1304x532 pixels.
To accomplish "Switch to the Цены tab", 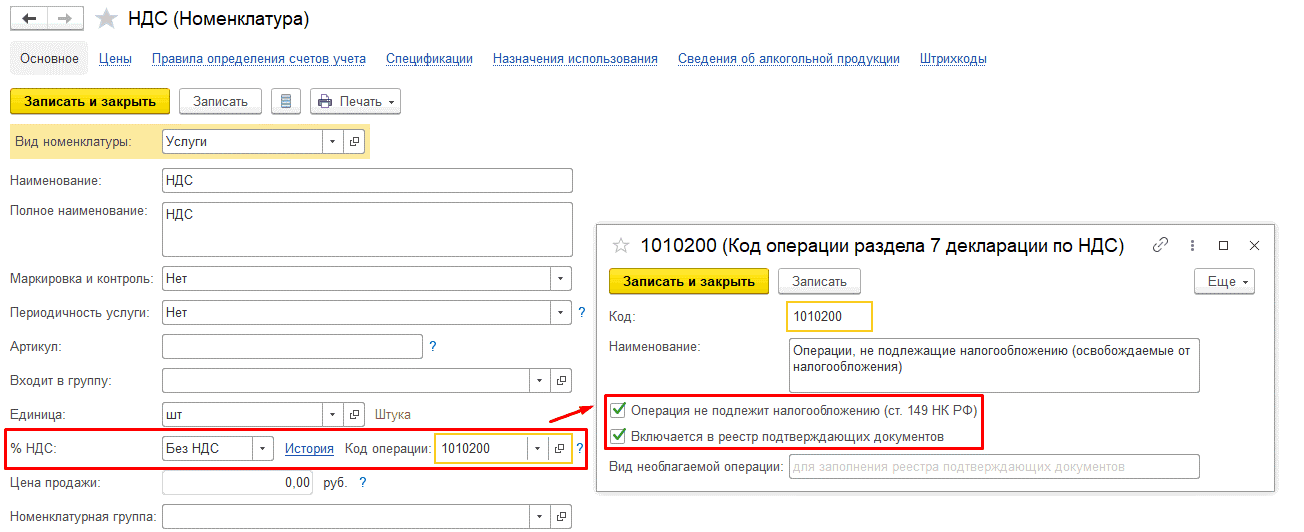I will [x=115, y=59].
